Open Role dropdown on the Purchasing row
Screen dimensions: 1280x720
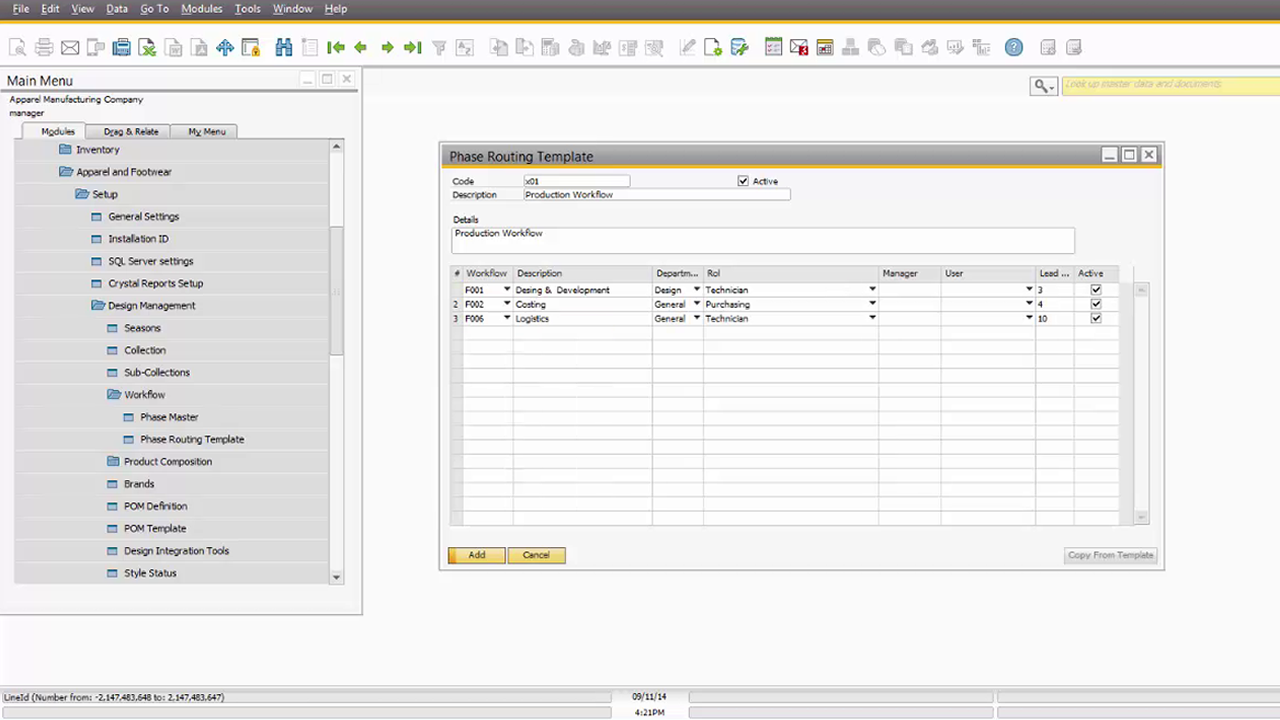(x=872, y=304)
